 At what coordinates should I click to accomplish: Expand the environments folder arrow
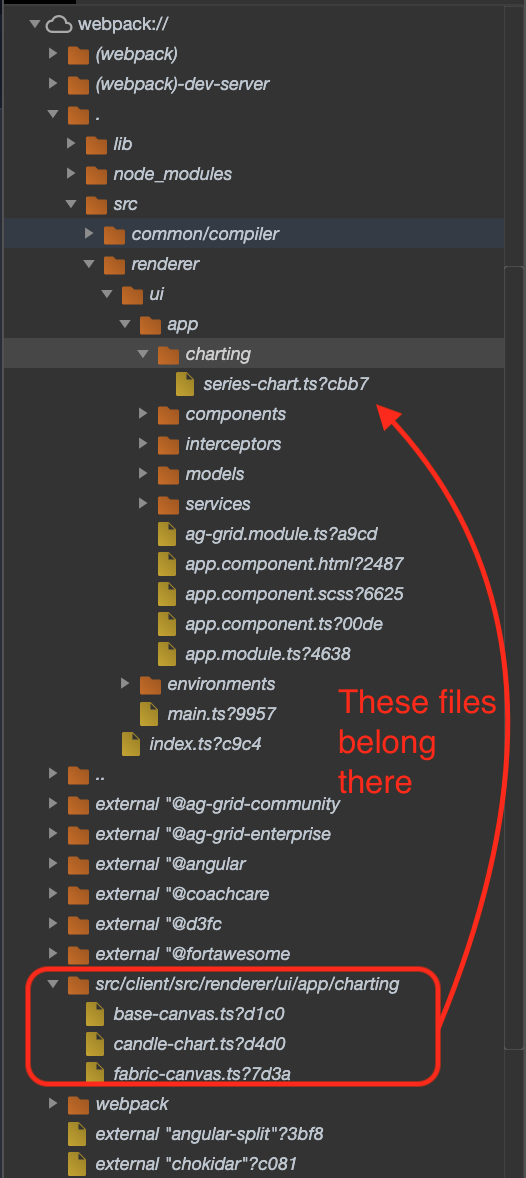(125, 684)
